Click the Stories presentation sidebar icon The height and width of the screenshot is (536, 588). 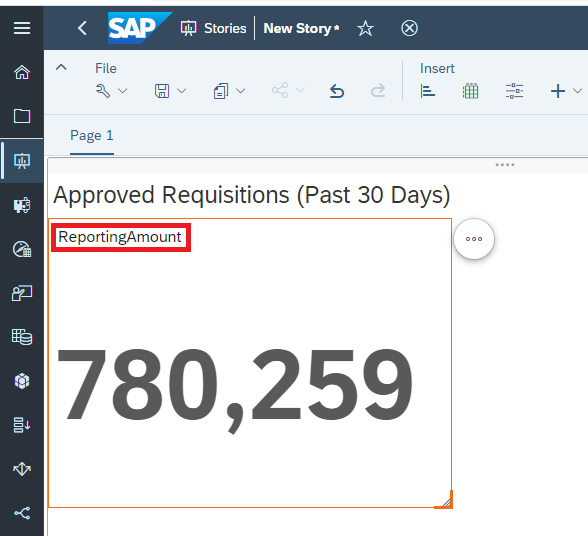click(x=22, y=161)
